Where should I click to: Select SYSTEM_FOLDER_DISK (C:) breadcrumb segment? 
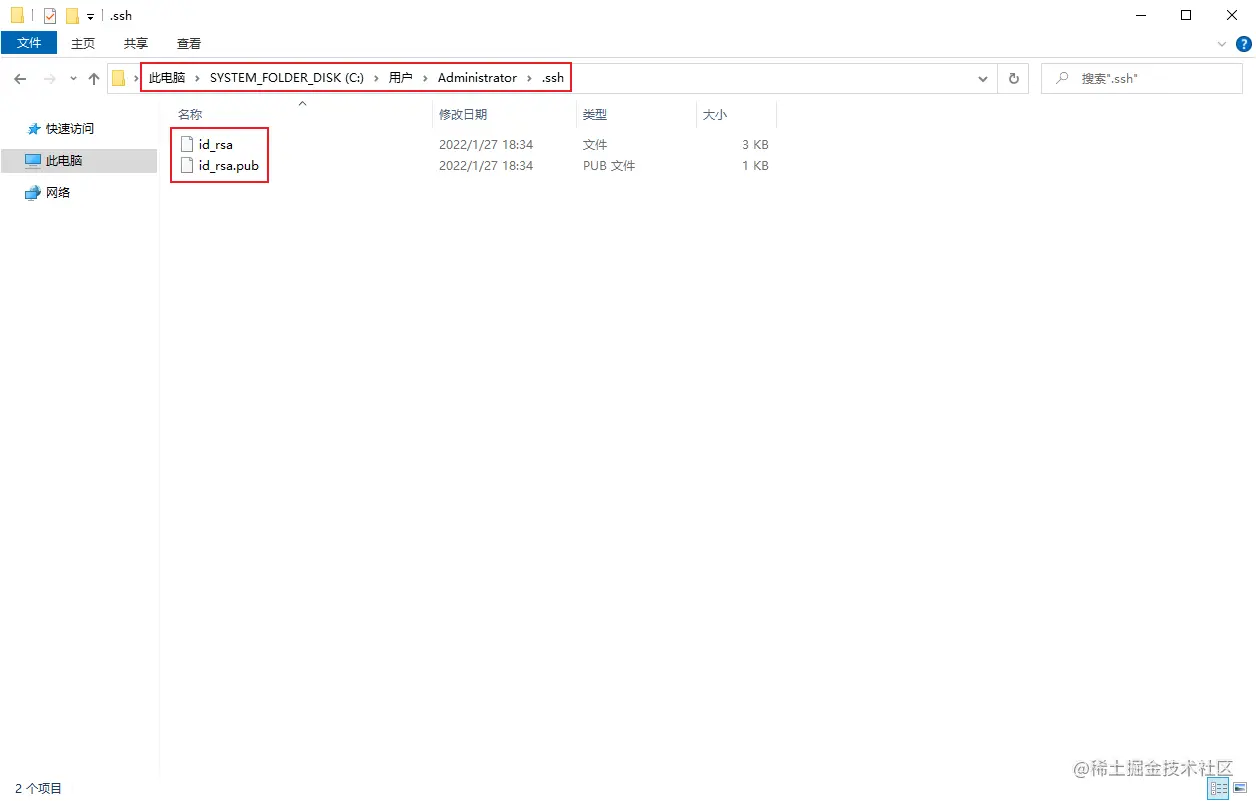tap(287, 78)
